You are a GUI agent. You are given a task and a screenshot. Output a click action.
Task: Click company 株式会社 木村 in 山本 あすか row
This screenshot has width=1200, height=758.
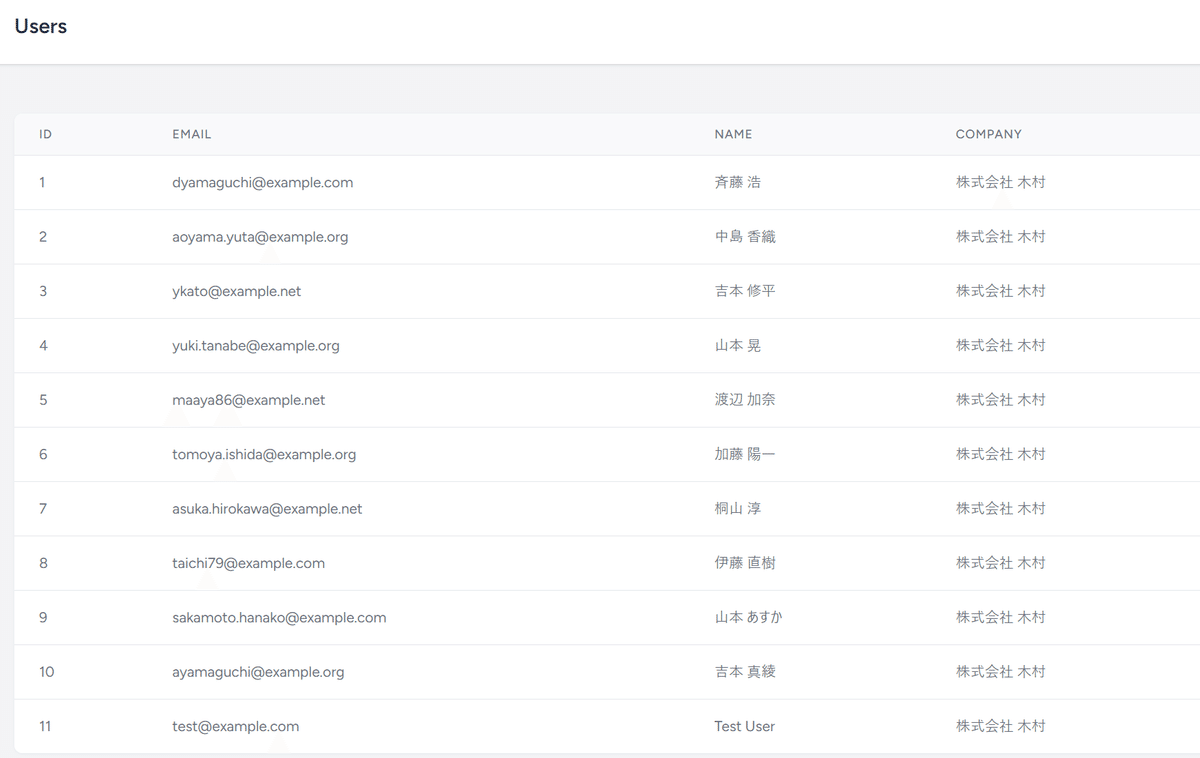point(1001,617)
